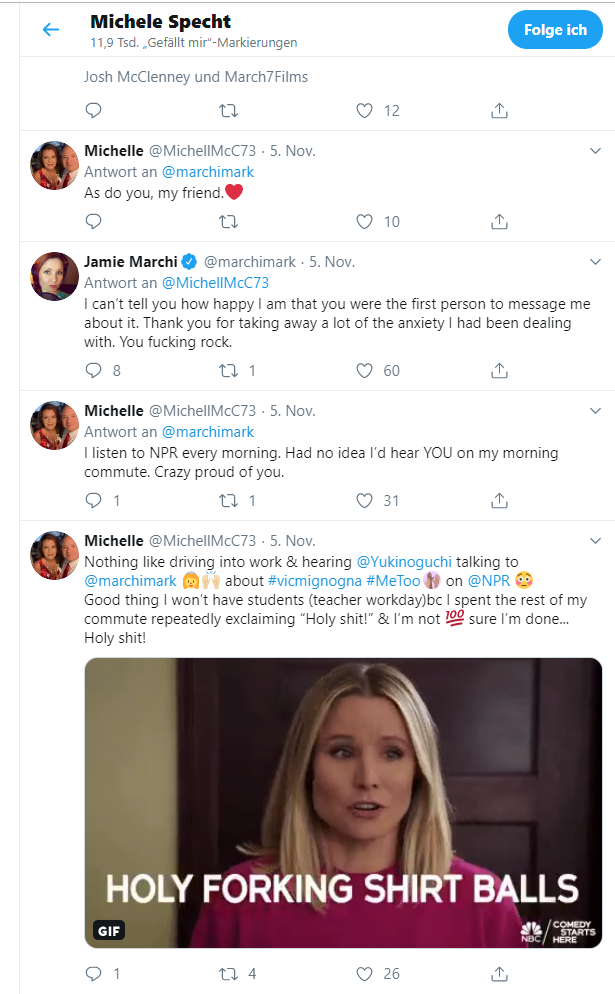Open the @Yukinoguchi mention link
The width and height of the screenshot is (615, 994).
(x=405, y=562)
